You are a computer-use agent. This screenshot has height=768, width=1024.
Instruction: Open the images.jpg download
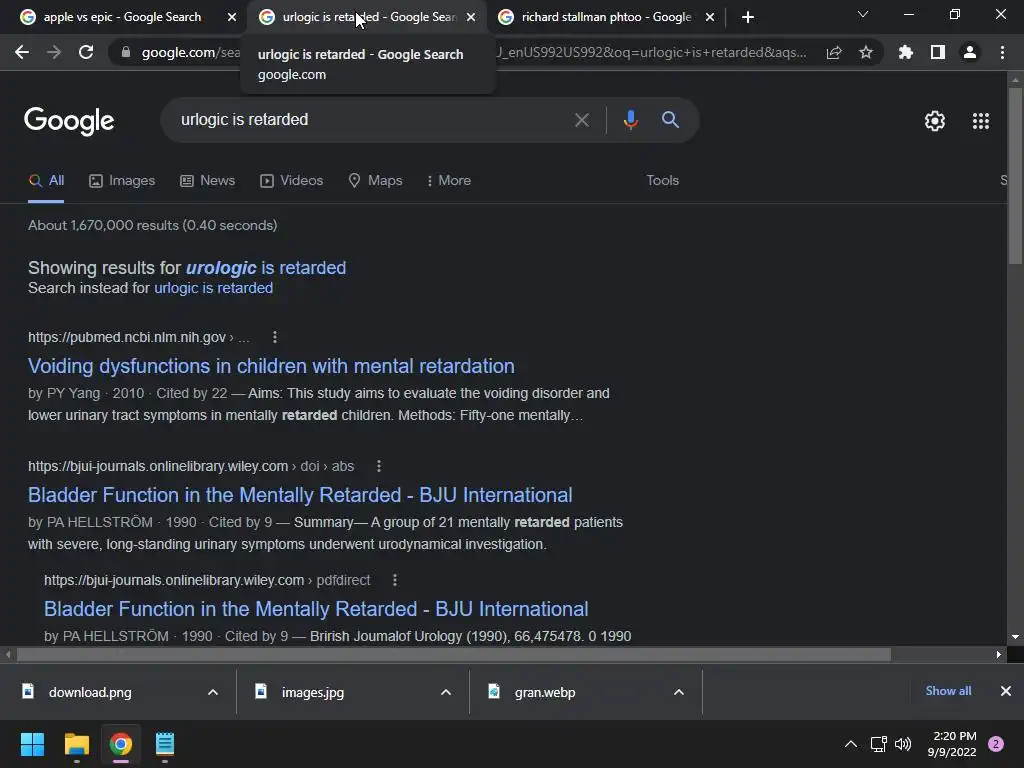pos(312,692)
